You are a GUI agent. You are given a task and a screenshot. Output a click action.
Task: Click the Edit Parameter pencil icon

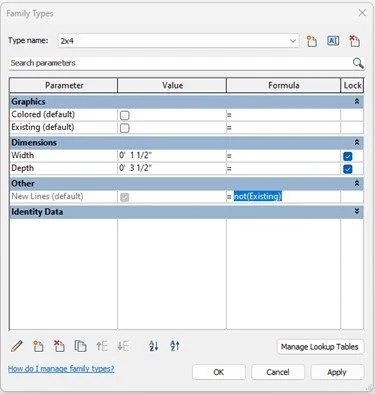(17, 346)
